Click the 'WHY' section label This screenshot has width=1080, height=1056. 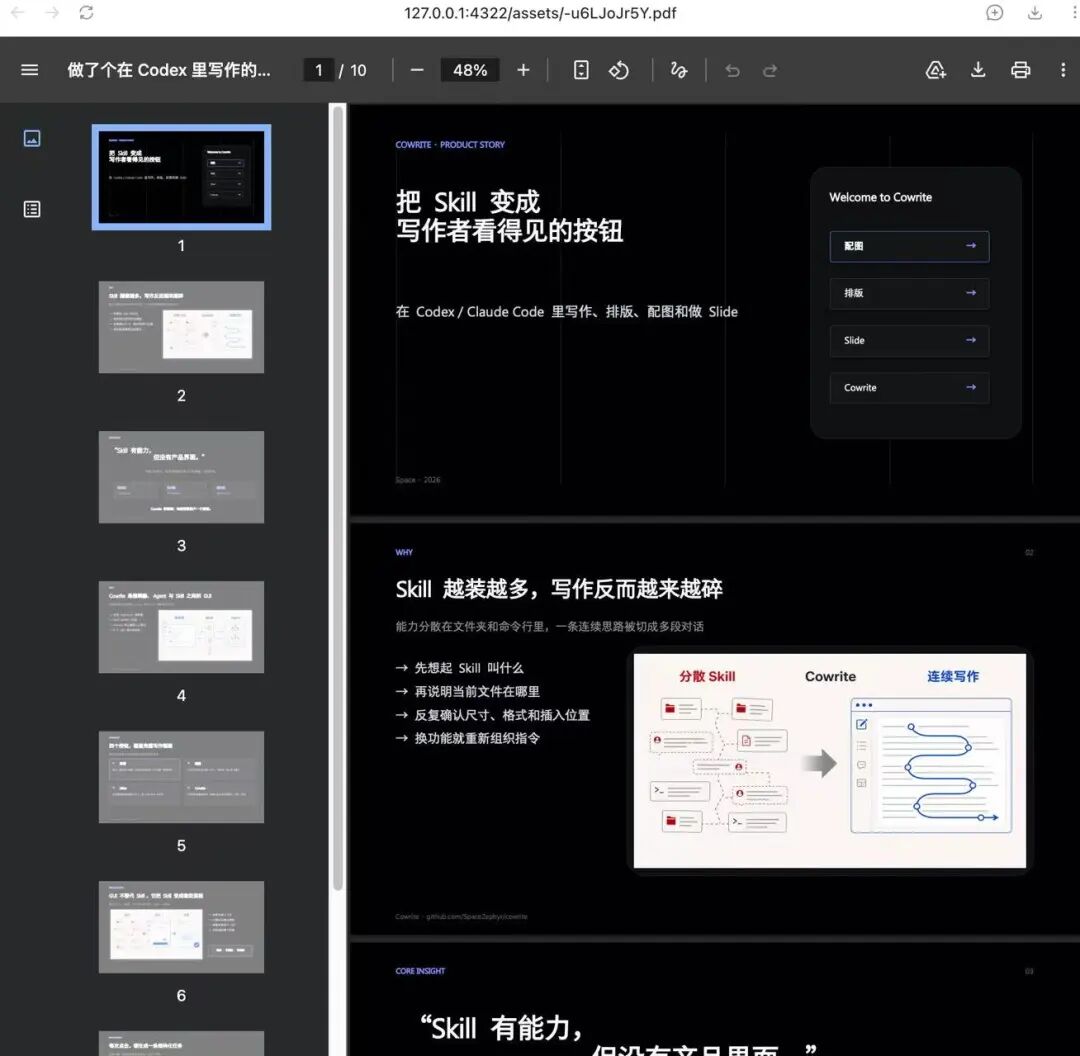click(404, 552)
